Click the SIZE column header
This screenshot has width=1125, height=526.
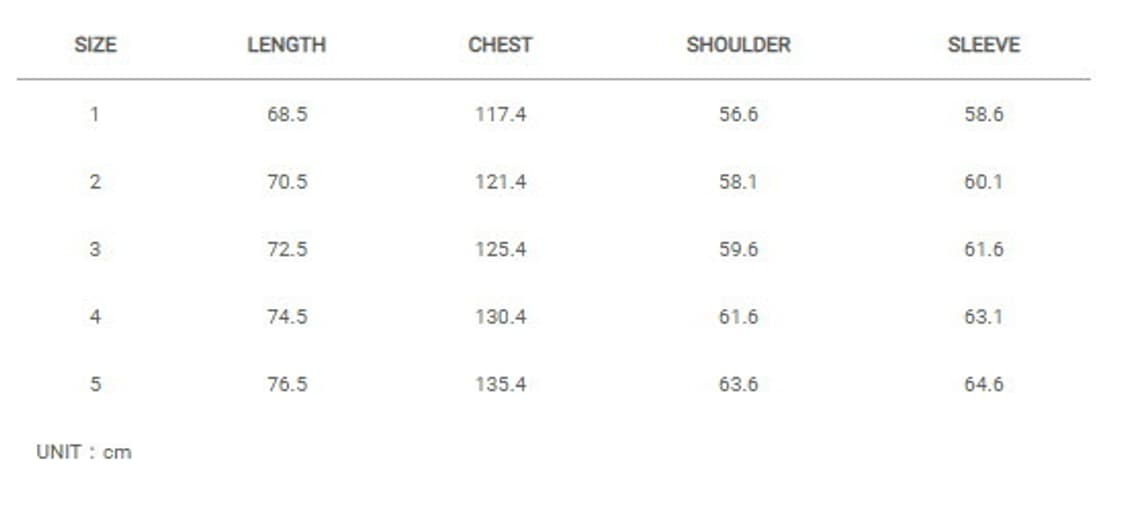point(95,45)
